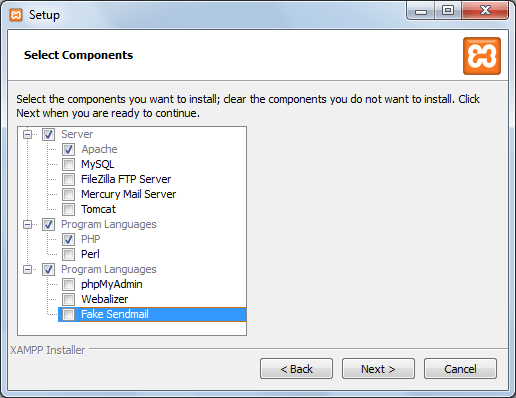The width and height of the screenshot is (516, 398).
Task: Enable the Tomcat component checkbox
Action: point(69,209)
